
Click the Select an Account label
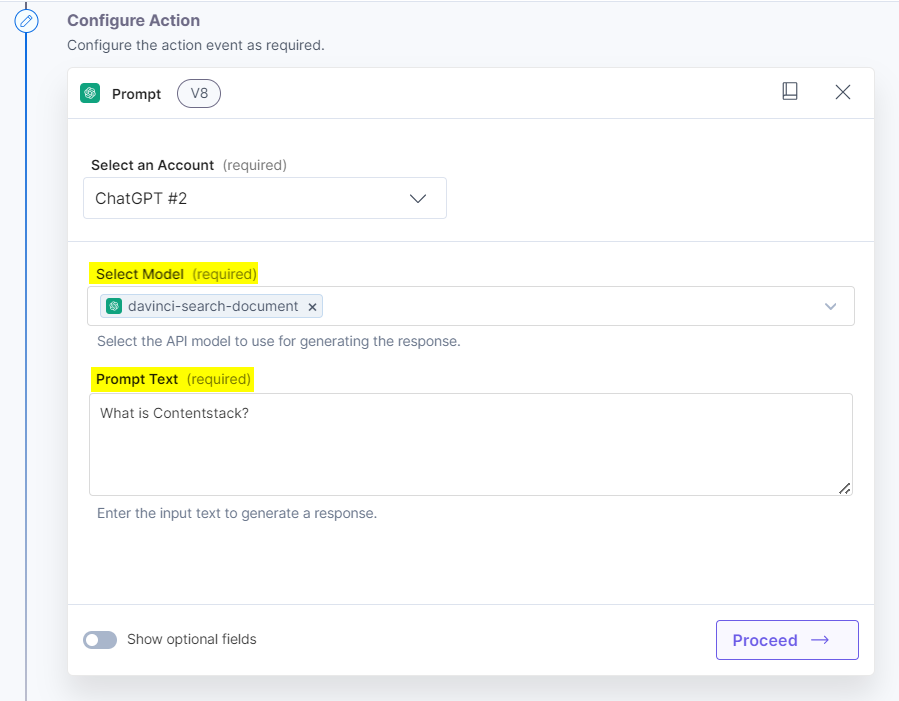(152, 165)
